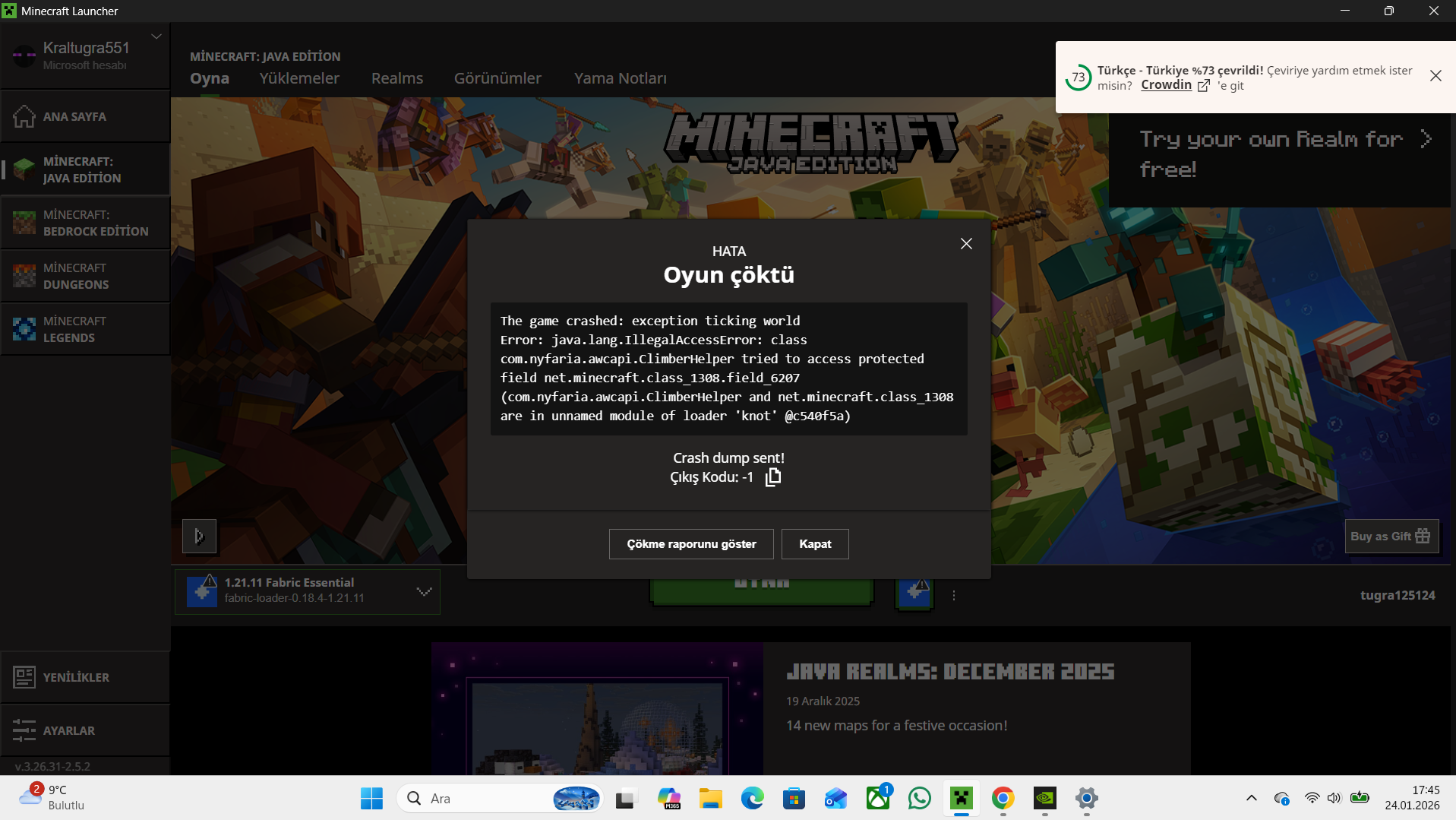Screen dimensions: 1456x820
Task: Open Wi-Fi network status in tray
Action: (x=1312, y=799)
